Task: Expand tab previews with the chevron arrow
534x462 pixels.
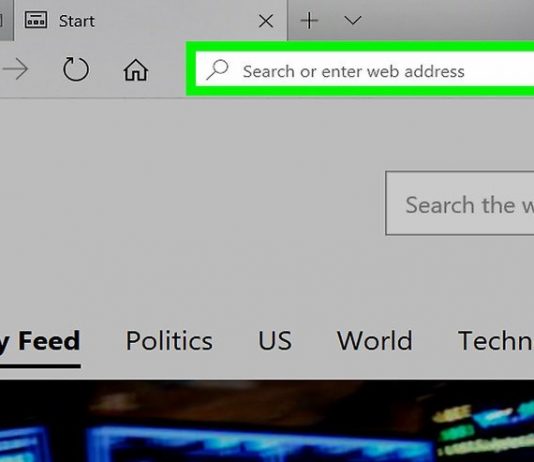Action: click(x=352, y=21)
